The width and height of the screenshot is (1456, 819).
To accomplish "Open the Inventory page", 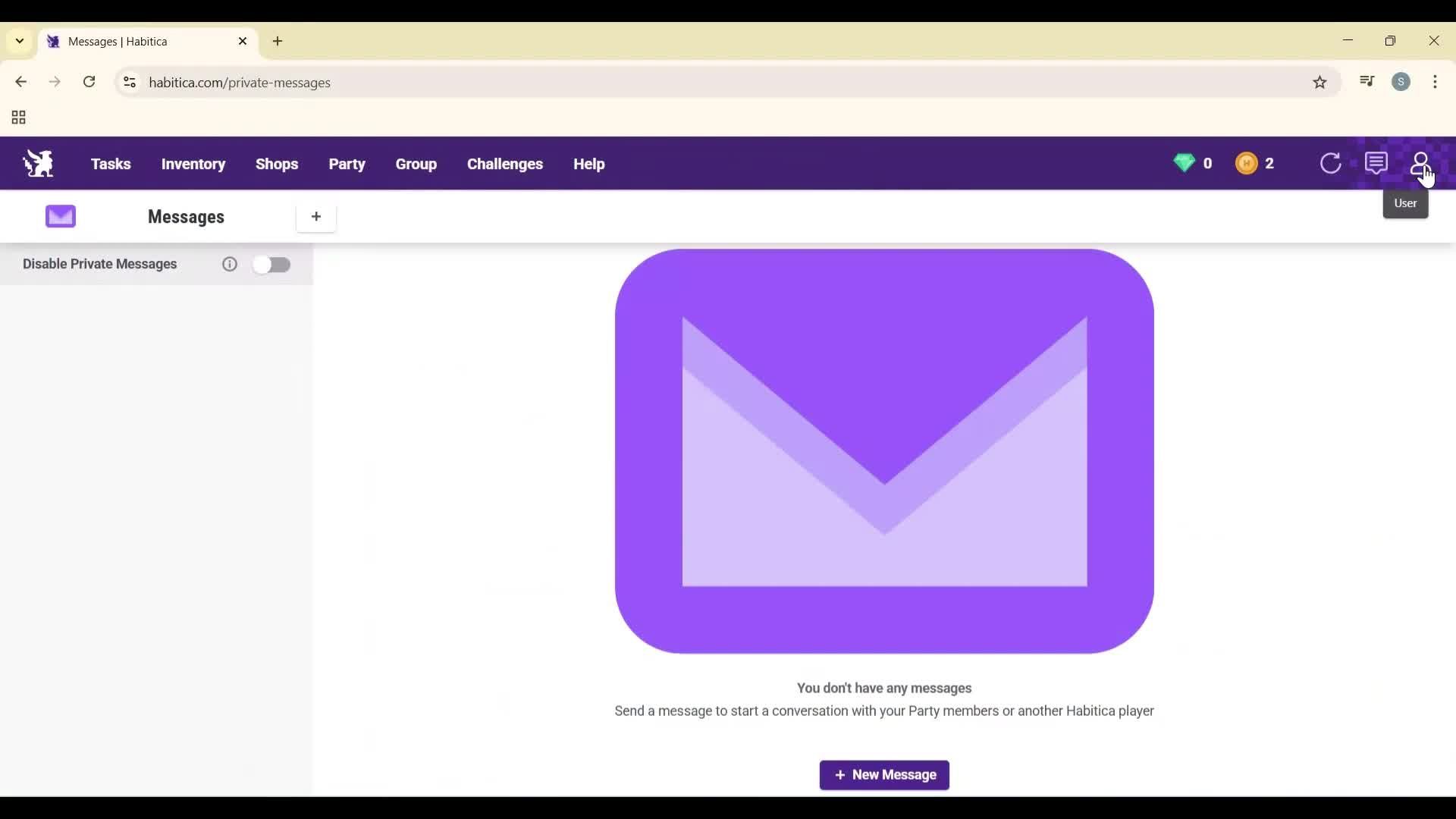I will click(193, 164).
